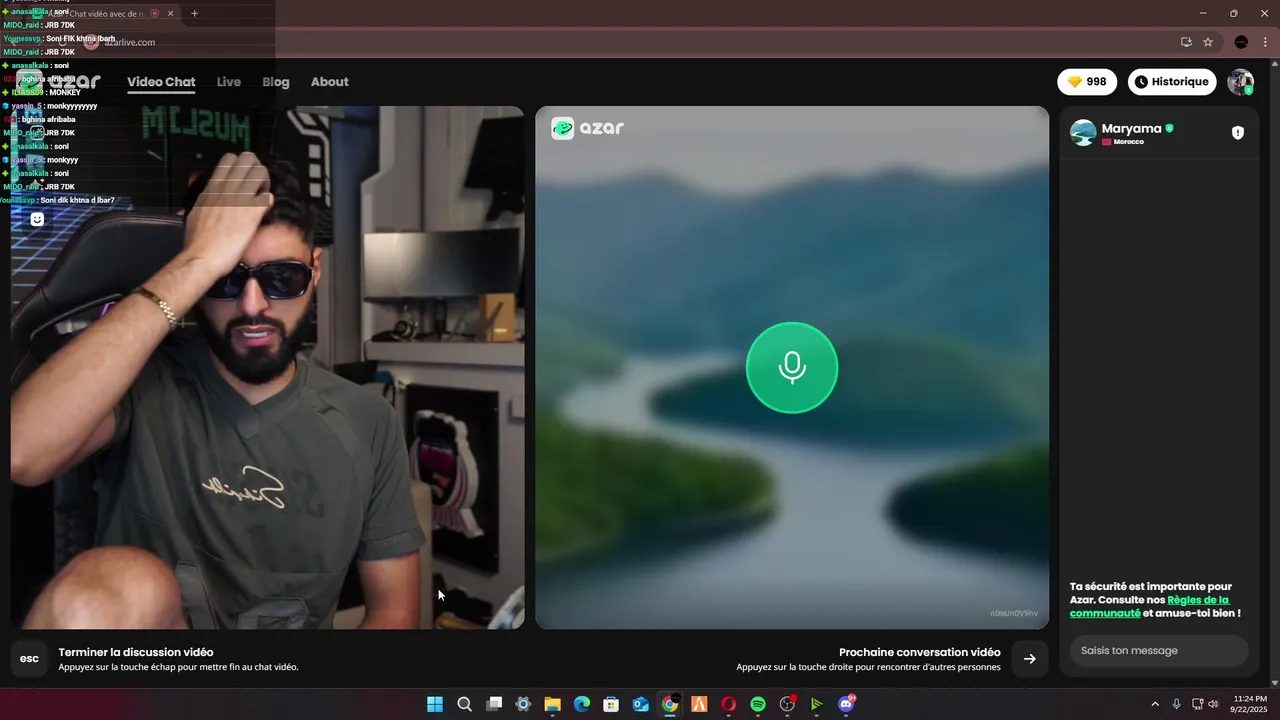Launch Microsoft Edge from the taskbar
The image size is (1280, 720).
[582, 704]
